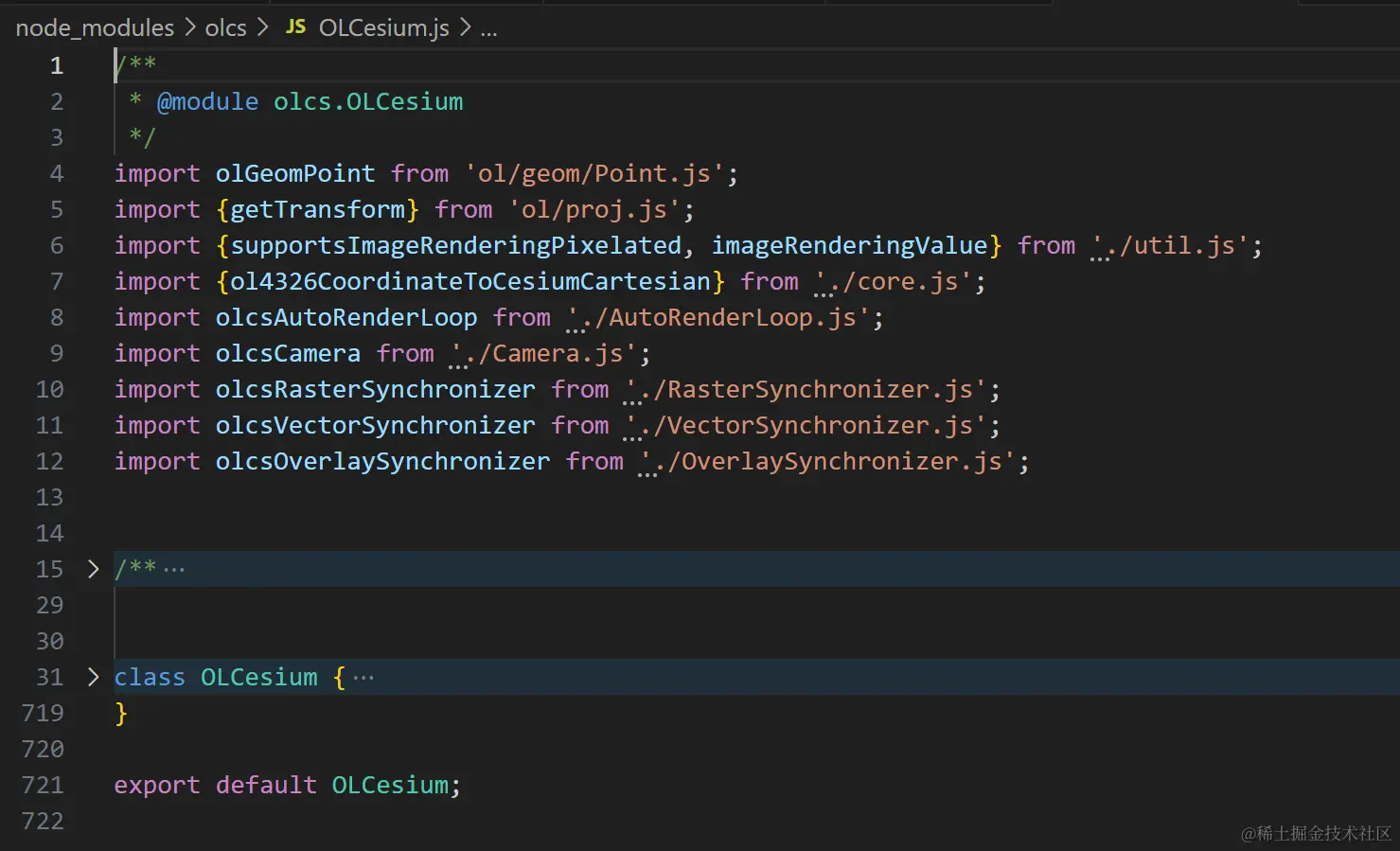The image size is (1400, 851).
Task: Click olcsOverlaySynchronizer on line 12
Action: [x=382, y=462]
